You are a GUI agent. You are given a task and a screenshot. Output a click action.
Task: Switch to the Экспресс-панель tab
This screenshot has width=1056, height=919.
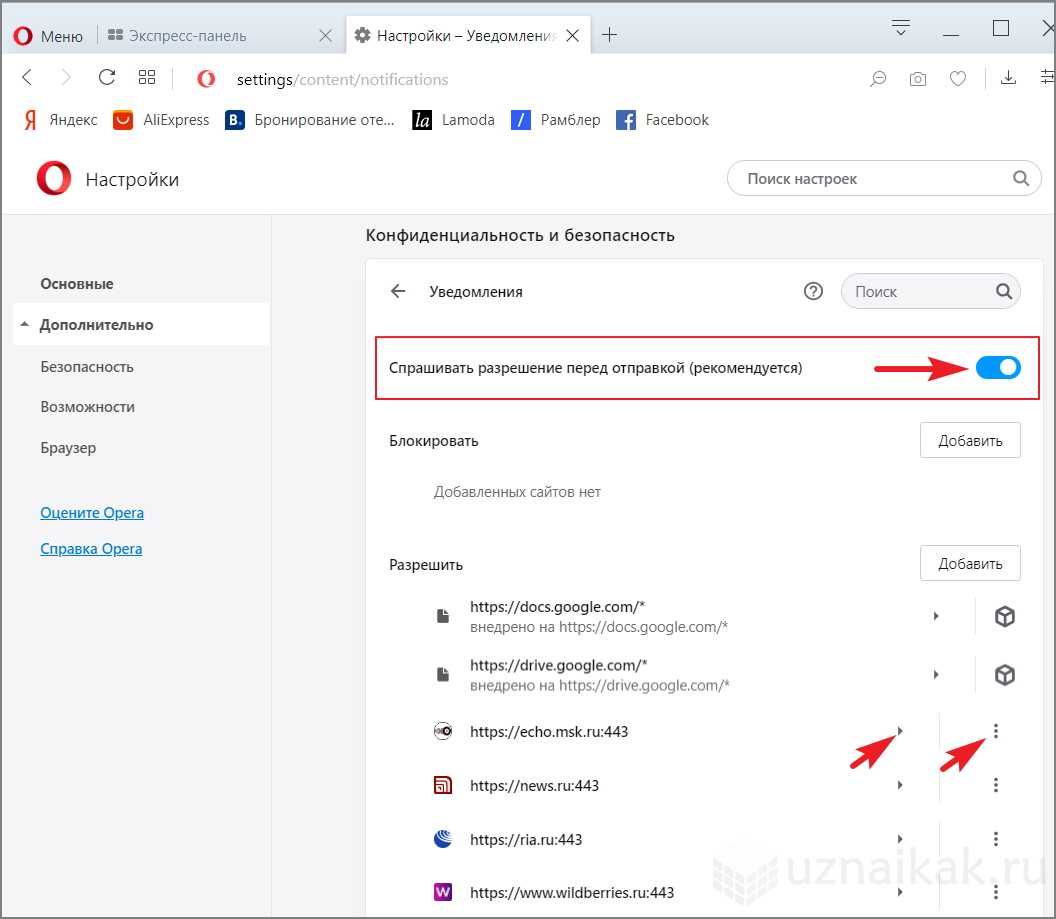point(187,36)
